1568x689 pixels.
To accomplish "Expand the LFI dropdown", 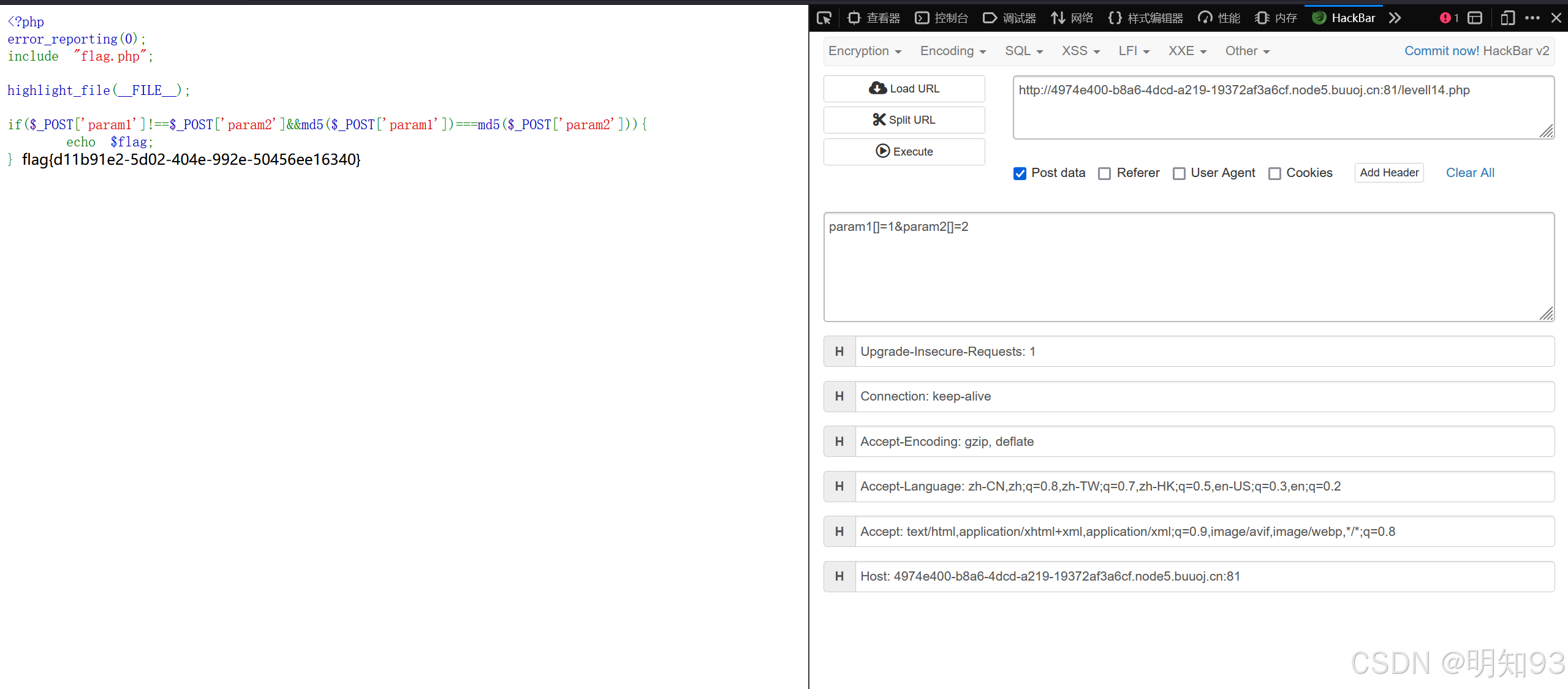I will coord(1134,51).
